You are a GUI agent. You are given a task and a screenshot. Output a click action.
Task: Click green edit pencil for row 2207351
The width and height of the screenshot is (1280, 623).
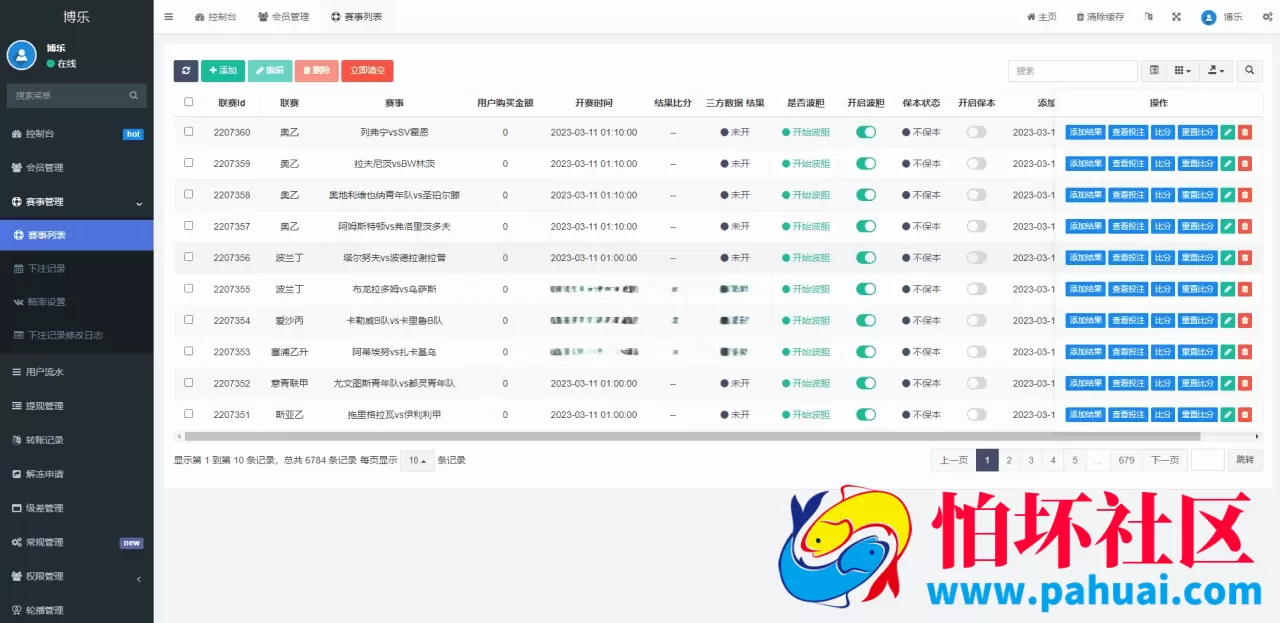pyautogui.click(x=1228, y=414)
